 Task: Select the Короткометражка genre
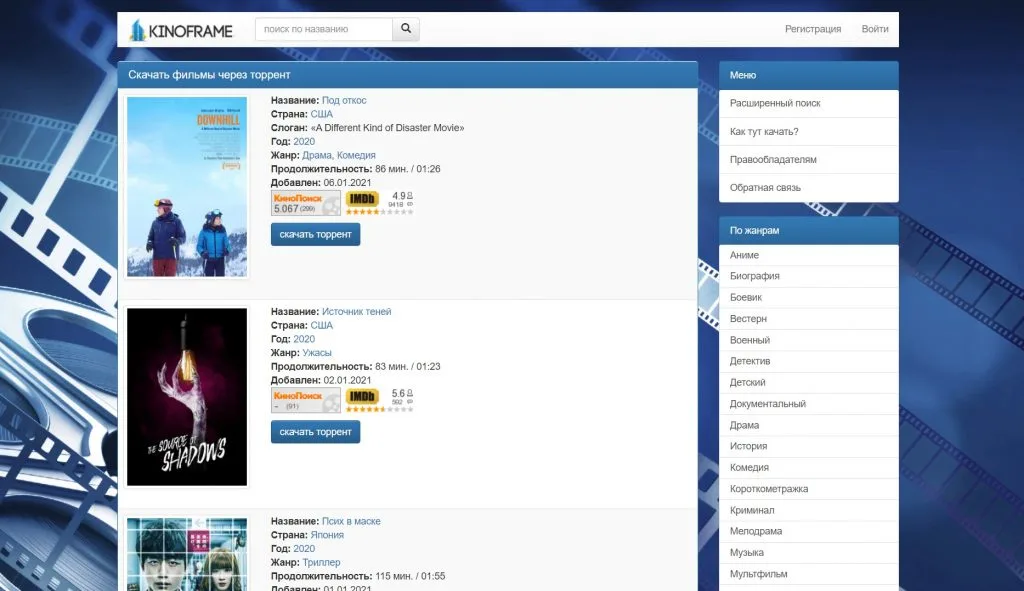tap(808, 489)
